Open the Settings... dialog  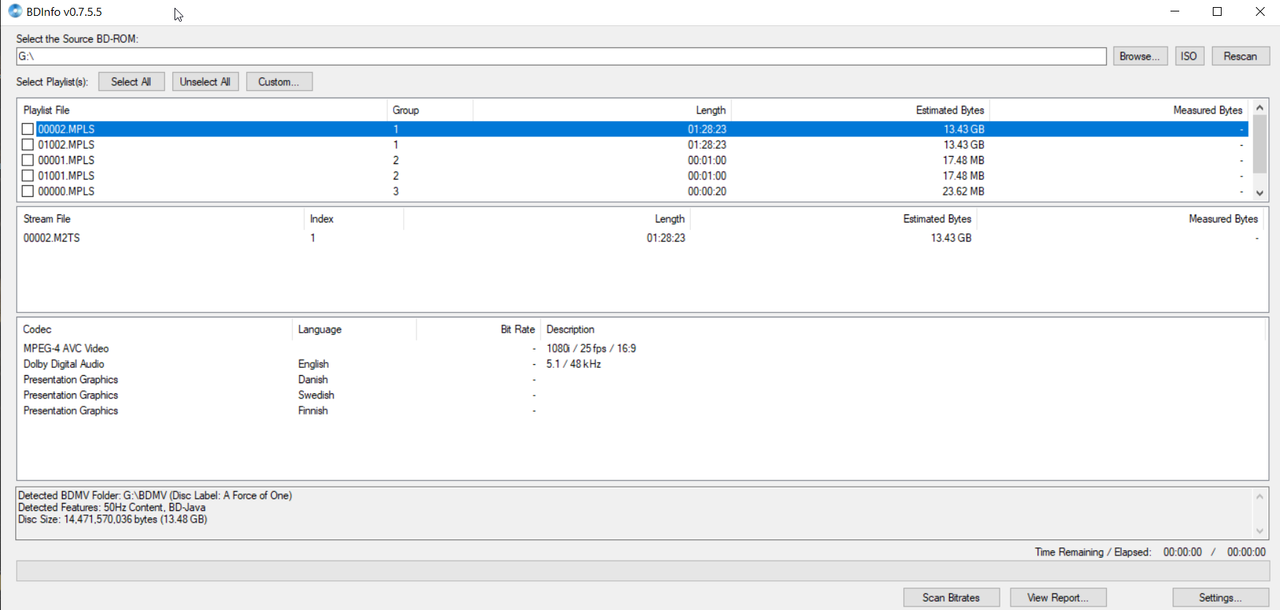1220,597
